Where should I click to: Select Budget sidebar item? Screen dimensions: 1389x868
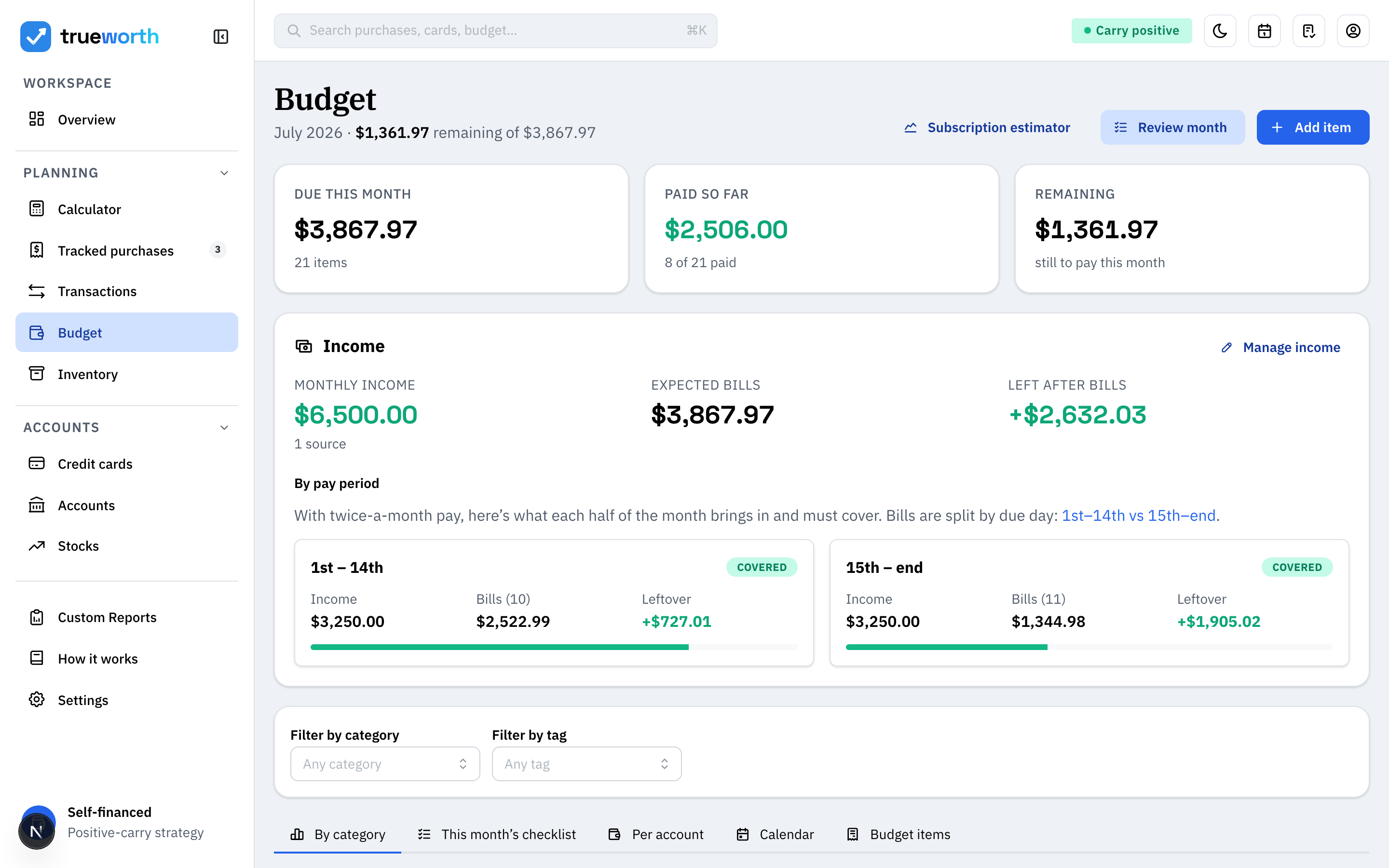click(x=127, y=332)
